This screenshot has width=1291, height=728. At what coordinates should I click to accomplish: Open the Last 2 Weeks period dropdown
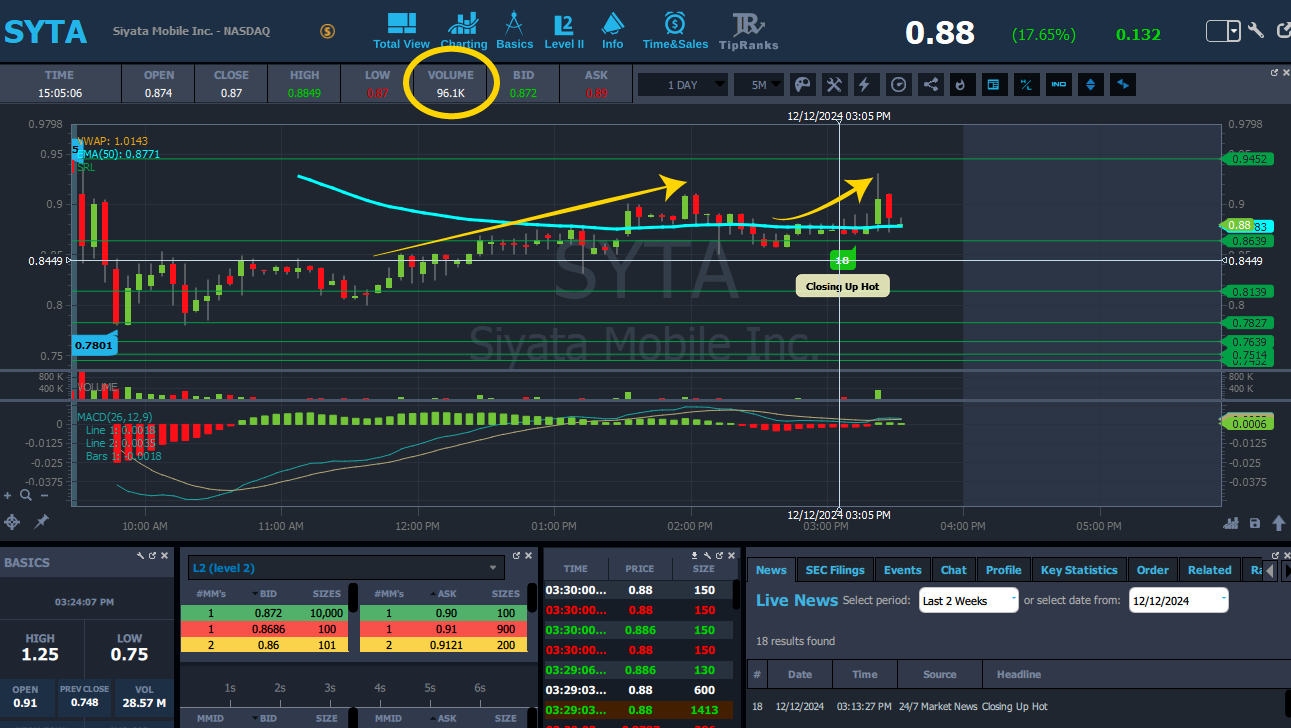[x=968, y=601]
